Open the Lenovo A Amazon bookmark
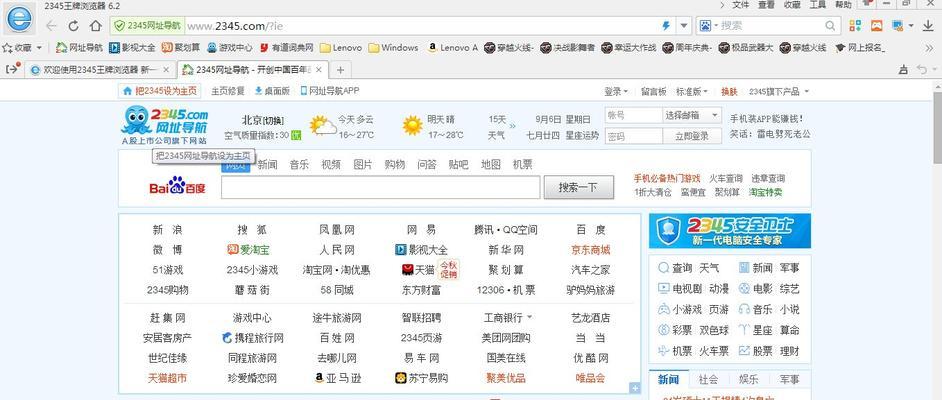Image resolution: width=942 pixels, height=400 pixels. [x=452, y=47]
